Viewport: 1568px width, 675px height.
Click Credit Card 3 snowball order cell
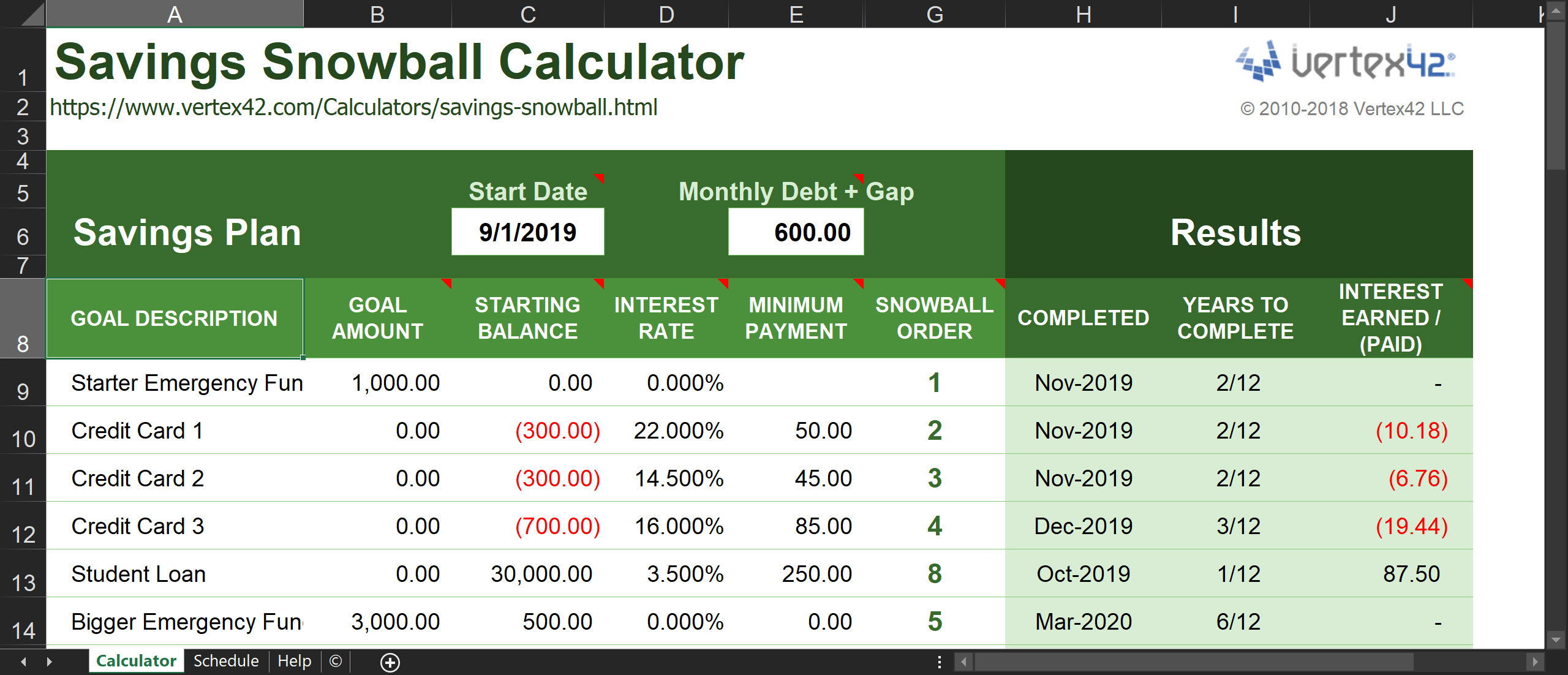(934, 526)
